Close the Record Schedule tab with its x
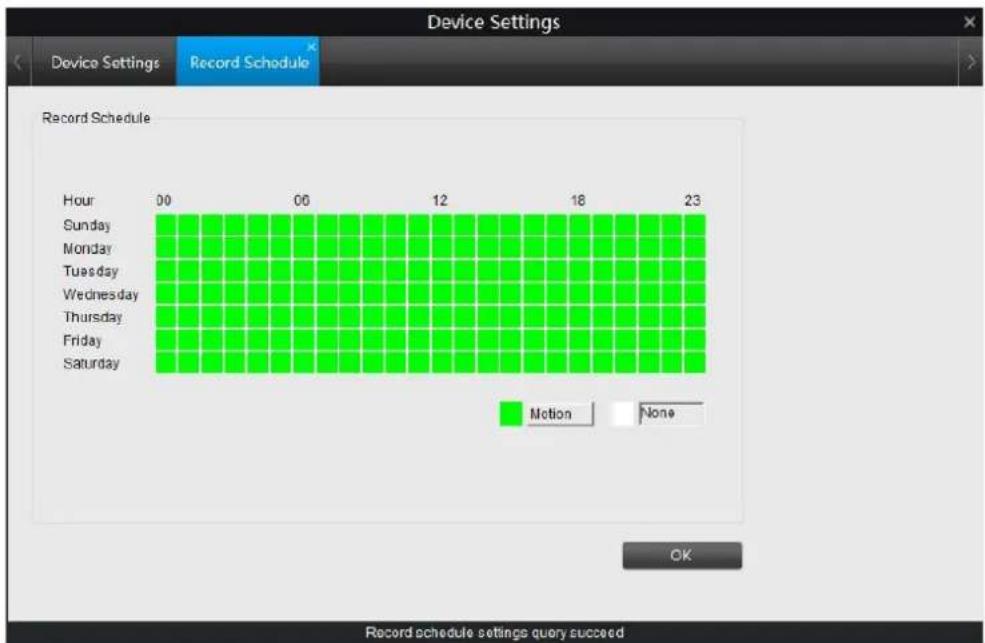This screenshot has width=985, height=643. [311, 47]
